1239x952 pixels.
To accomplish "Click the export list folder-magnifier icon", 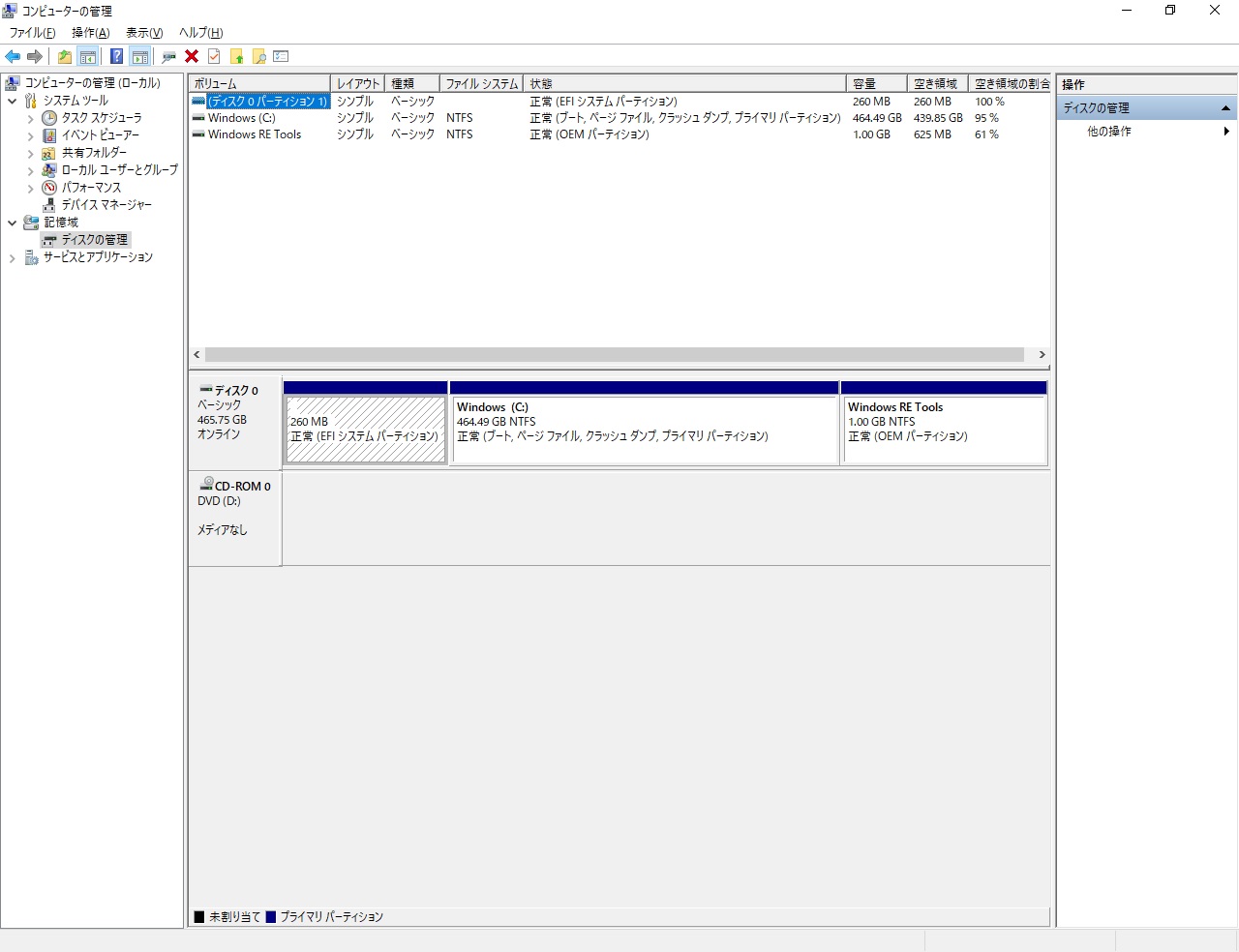I will [x=258, y=55].
